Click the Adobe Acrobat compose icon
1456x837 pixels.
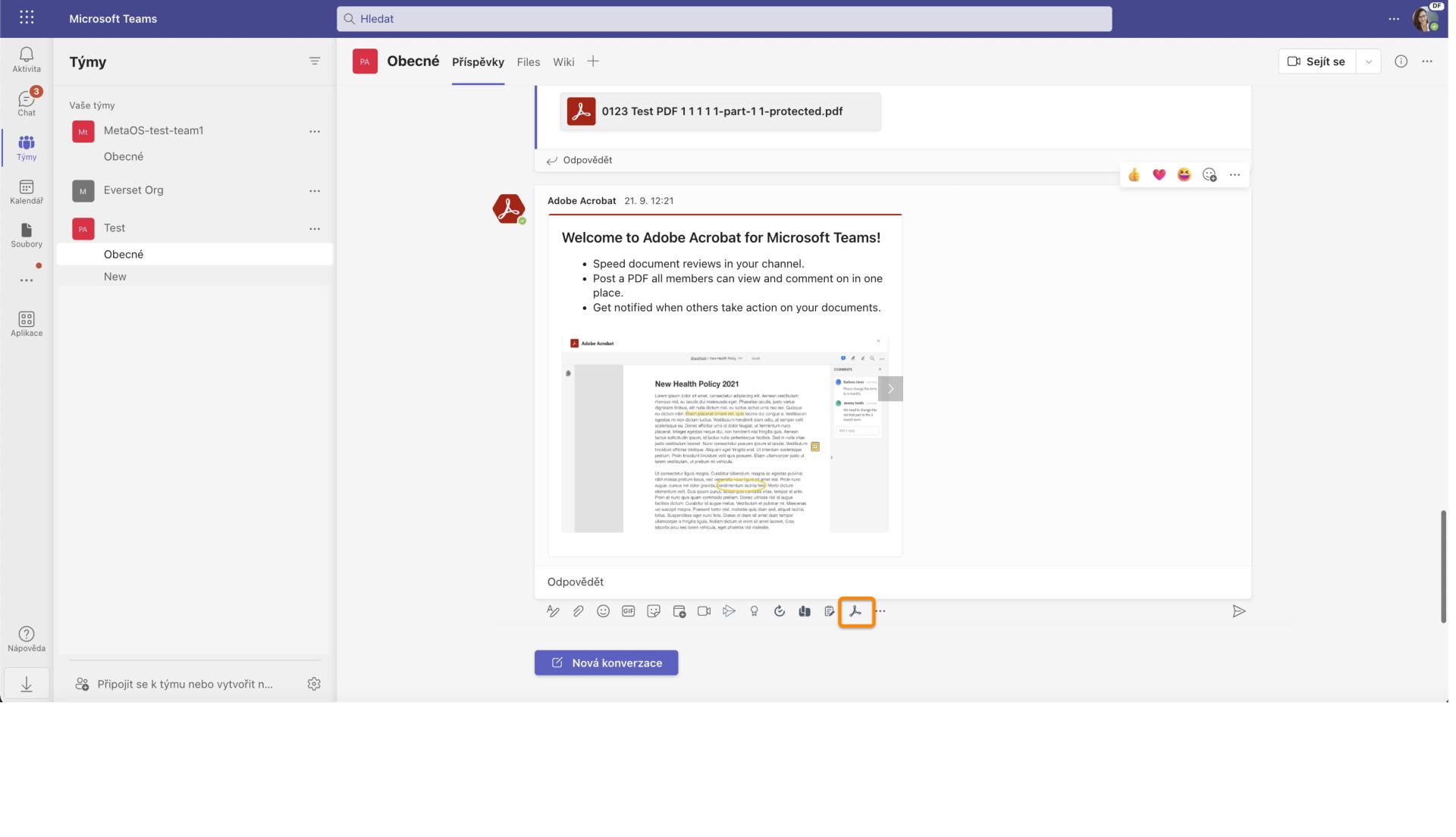point(855,611)
